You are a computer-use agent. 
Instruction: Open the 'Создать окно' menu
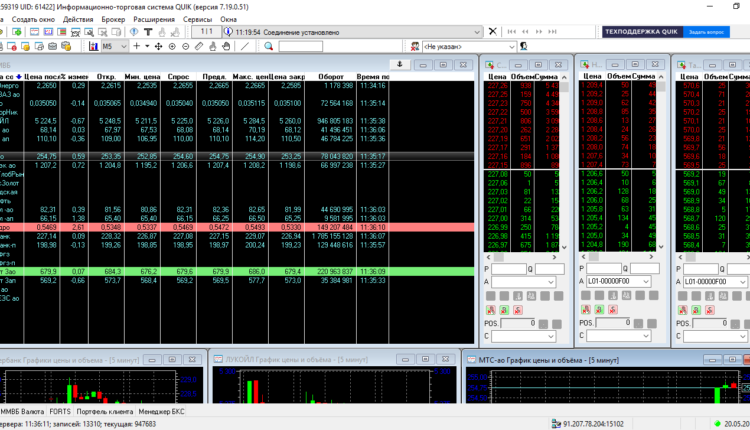pos(33,19)
